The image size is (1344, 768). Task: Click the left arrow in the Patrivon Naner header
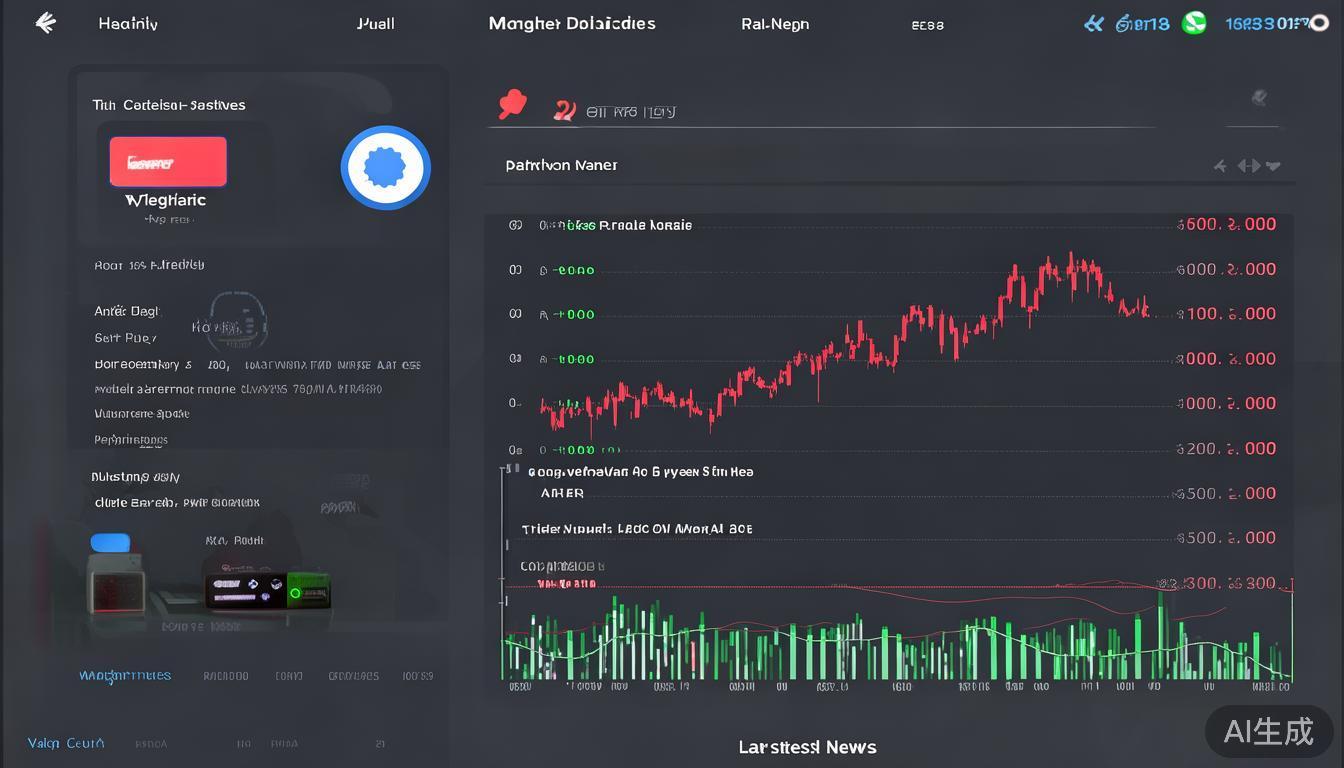point(1220,166)
